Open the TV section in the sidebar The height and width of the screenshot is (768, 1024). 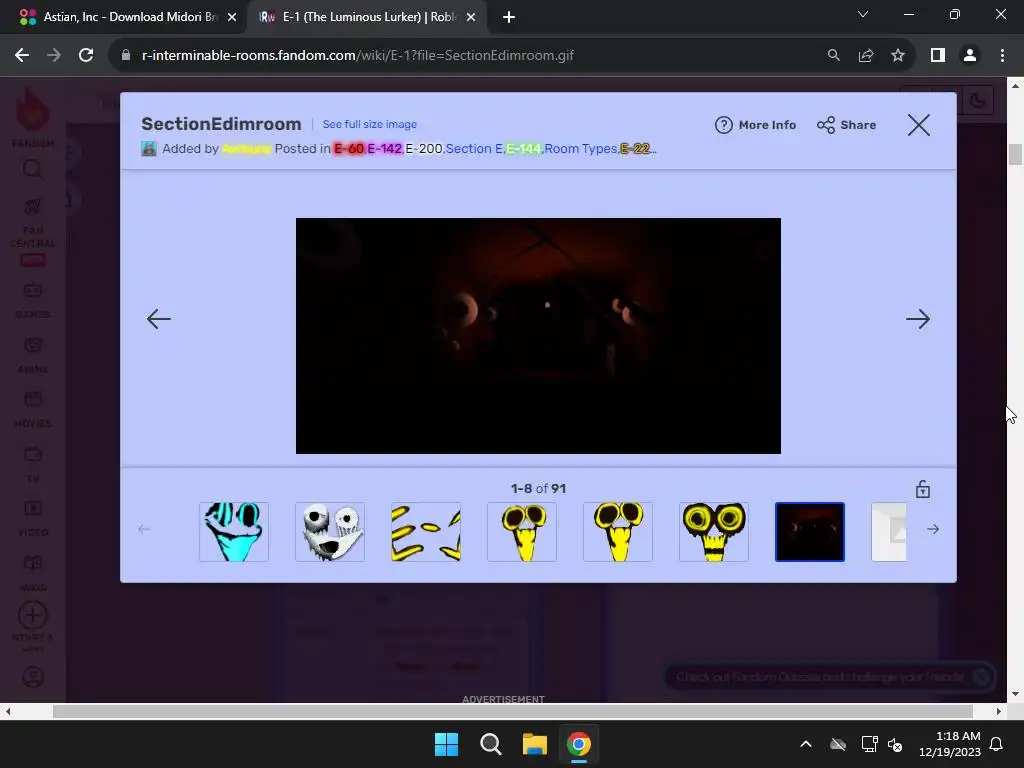pyautogui.click(x=33, y=464)
